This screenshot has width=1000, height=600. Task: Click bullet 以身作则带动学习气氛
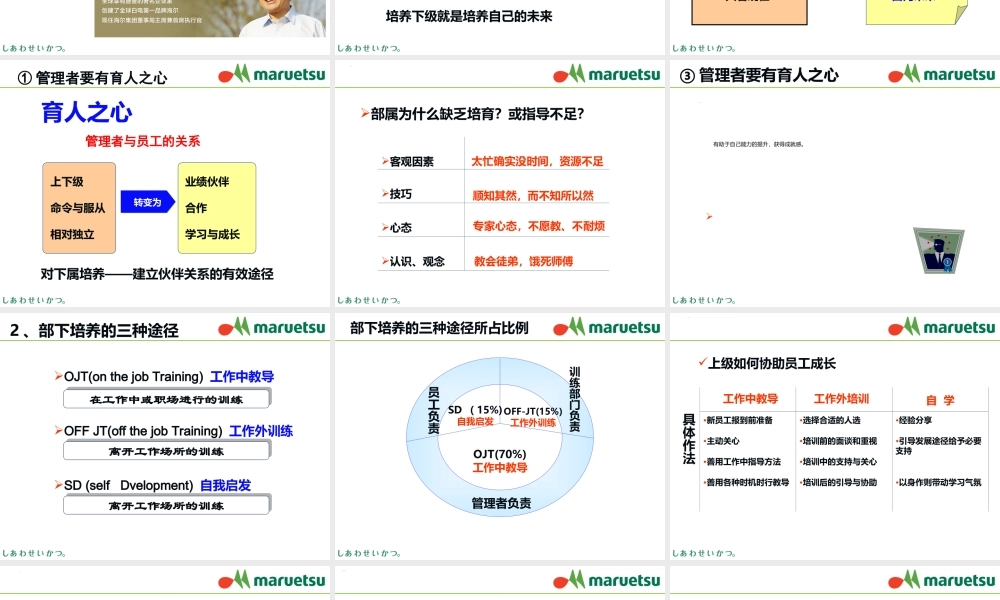coord(938,483)
